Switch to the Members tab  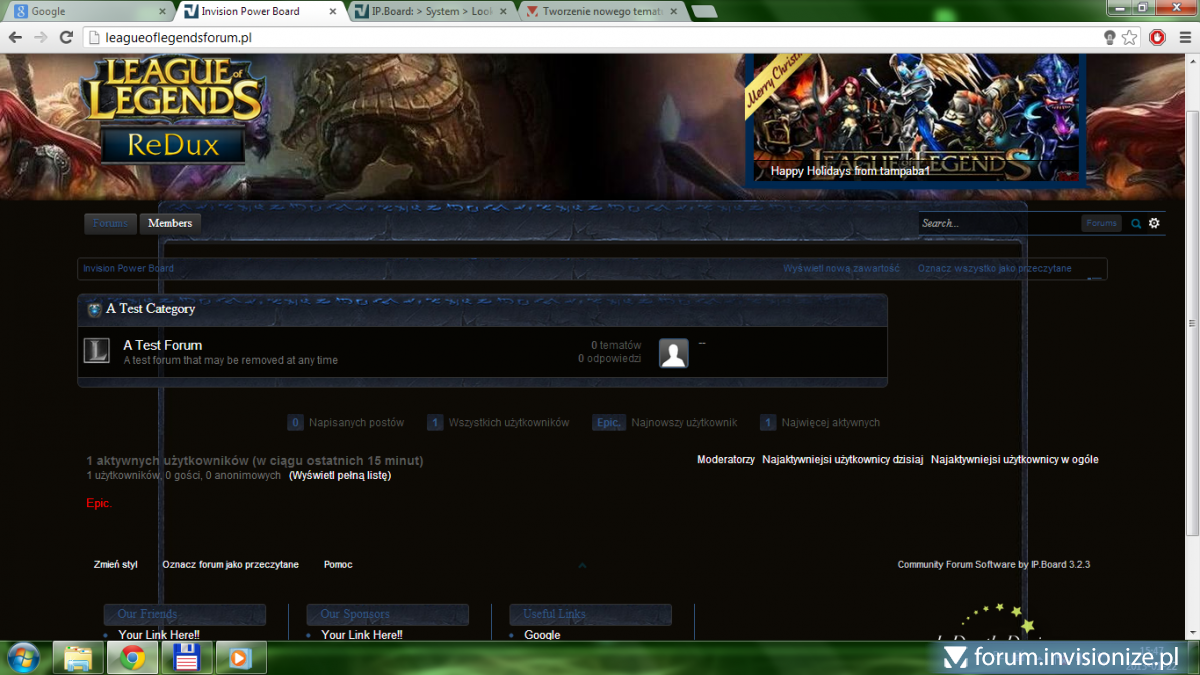click(x=170, y=223)
